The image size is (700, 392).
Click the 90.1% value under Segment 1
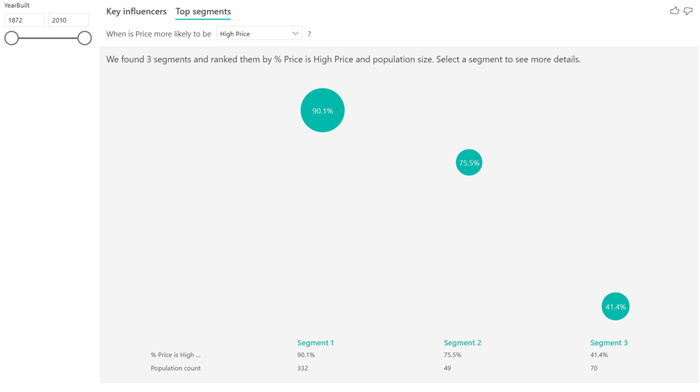306,355
